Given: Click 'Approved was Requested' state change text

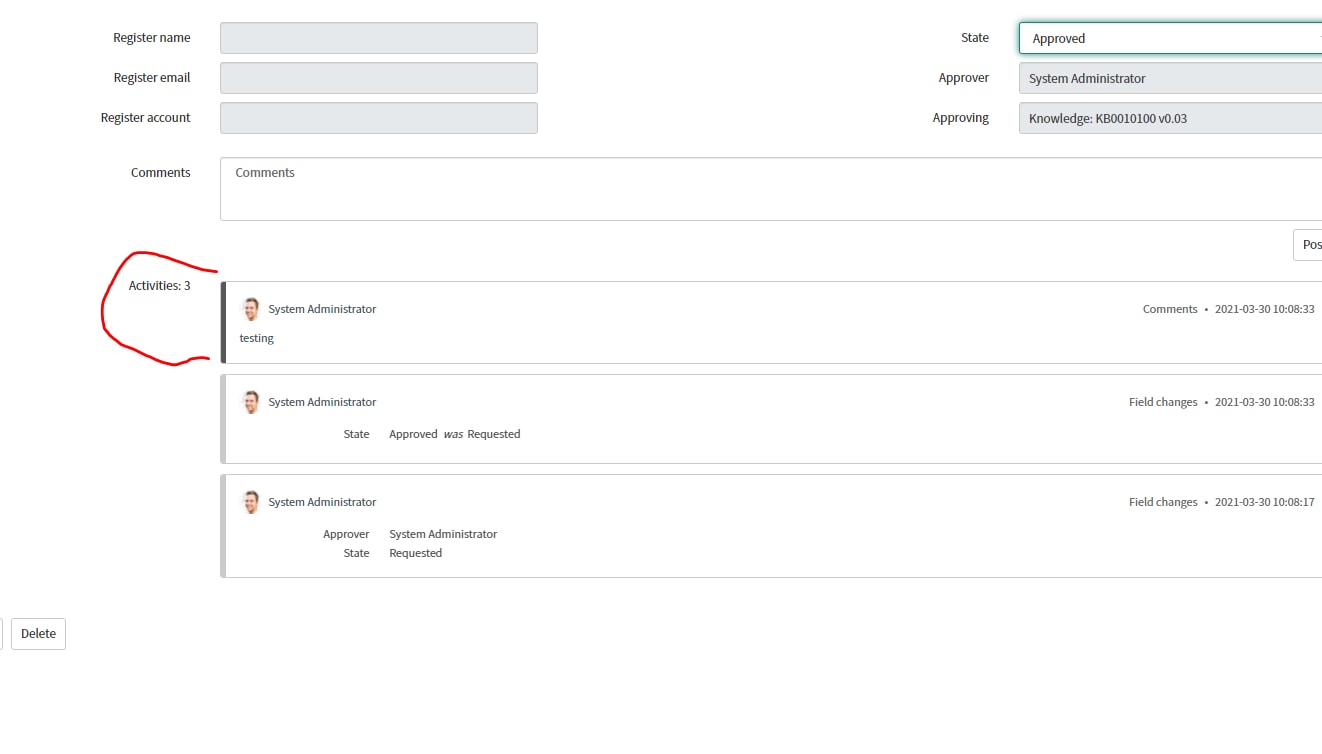Looking at the screenshot, I should point(455,434).
